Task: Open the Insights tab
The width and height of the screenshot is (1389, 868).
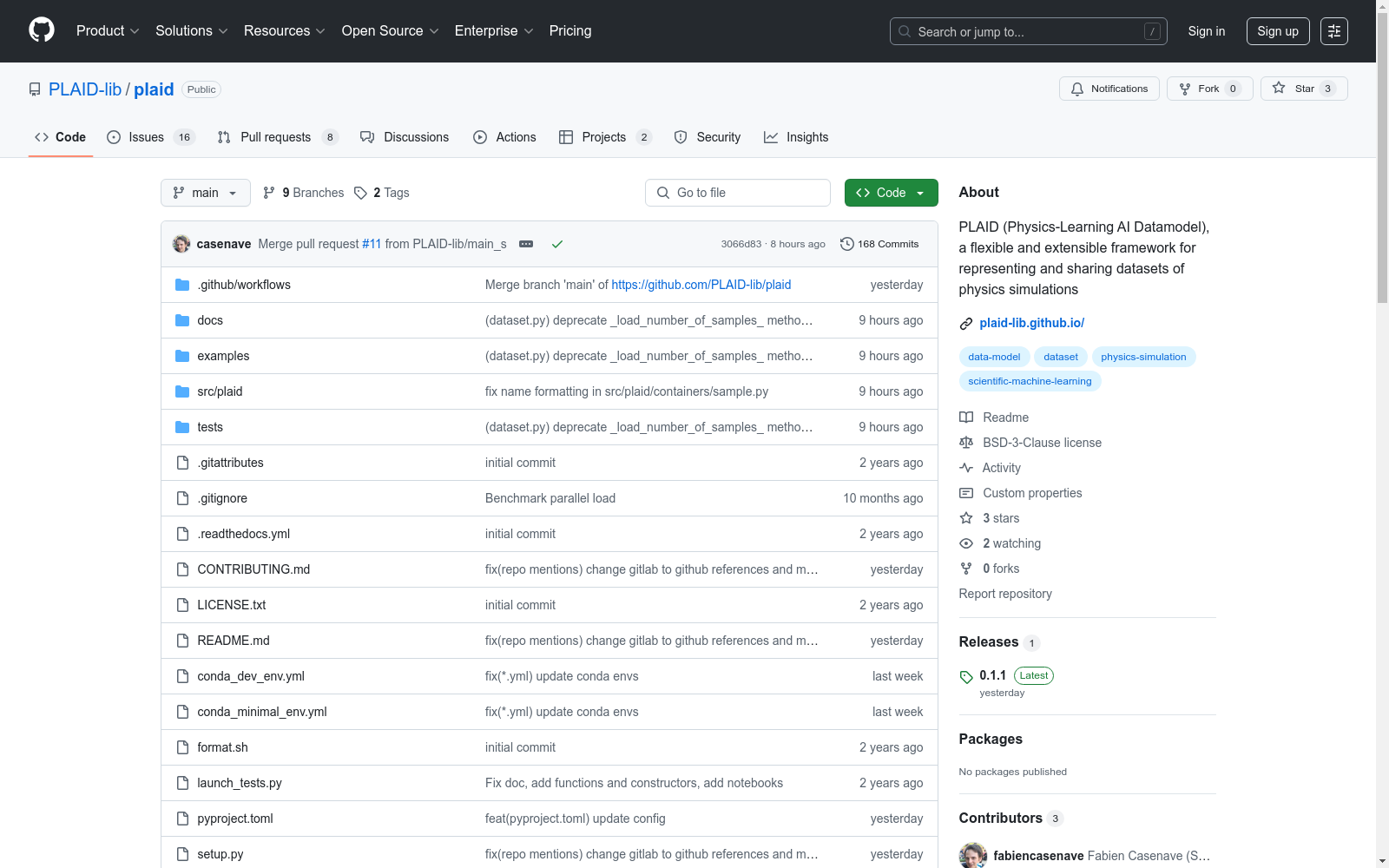Action: pos(796,137)
